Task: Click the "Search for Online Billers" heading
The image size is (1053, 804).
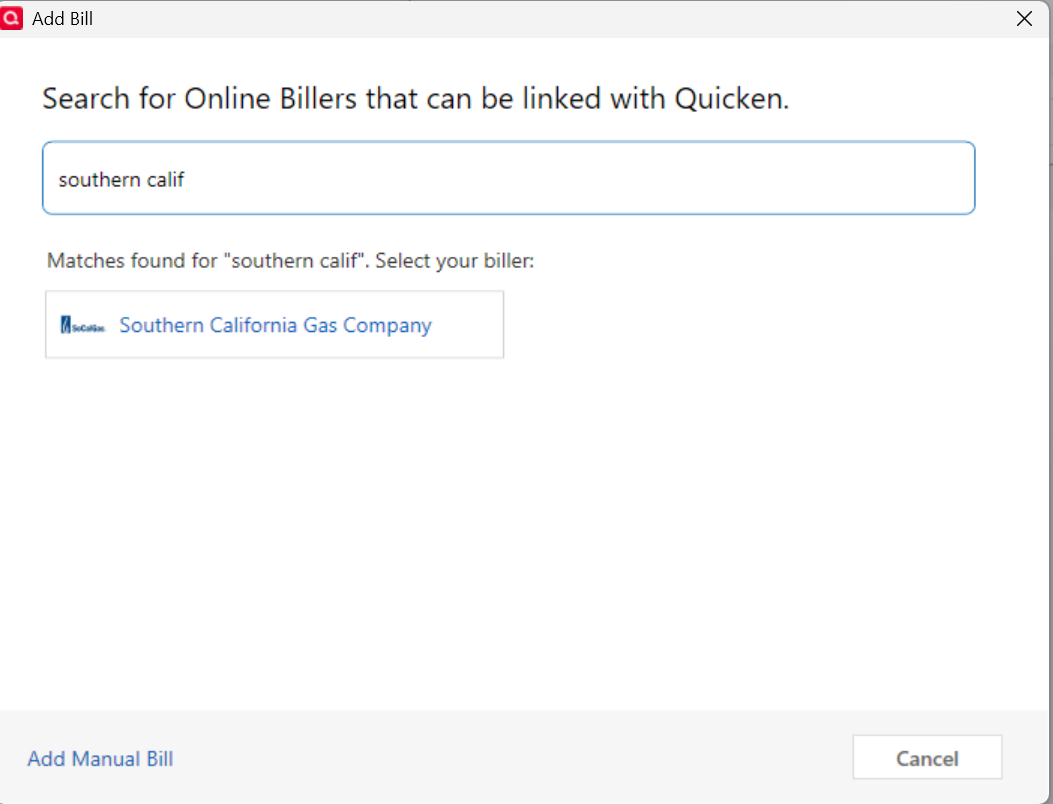Action: [250, 98]
